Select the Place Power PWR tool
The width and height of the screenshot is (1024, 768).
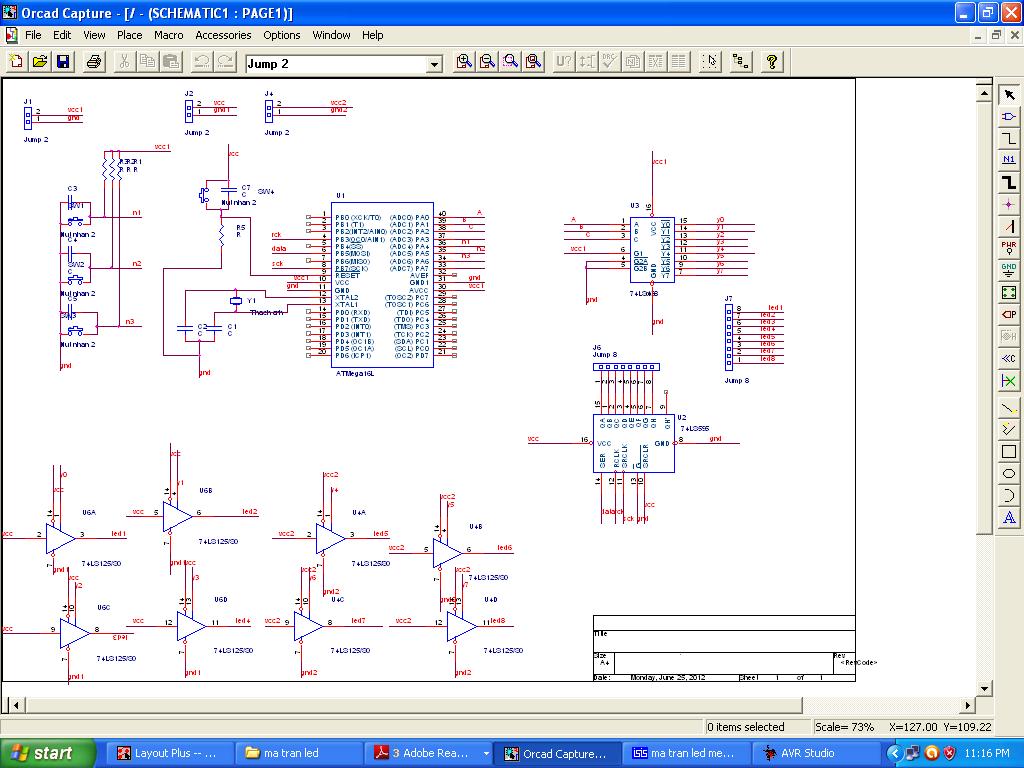point(1009,248)
